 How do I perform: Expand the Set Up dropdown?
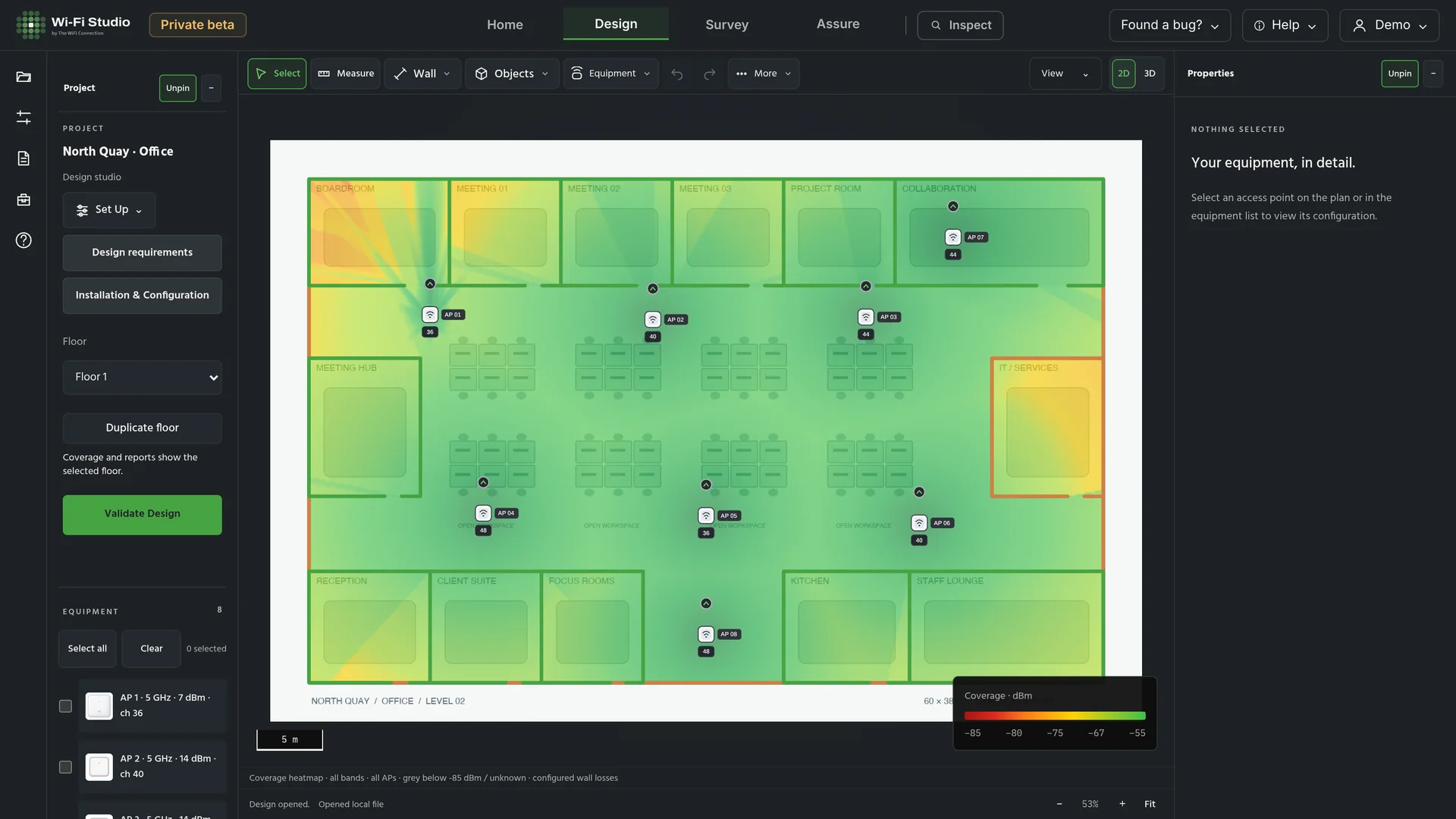tap(109, 210)
